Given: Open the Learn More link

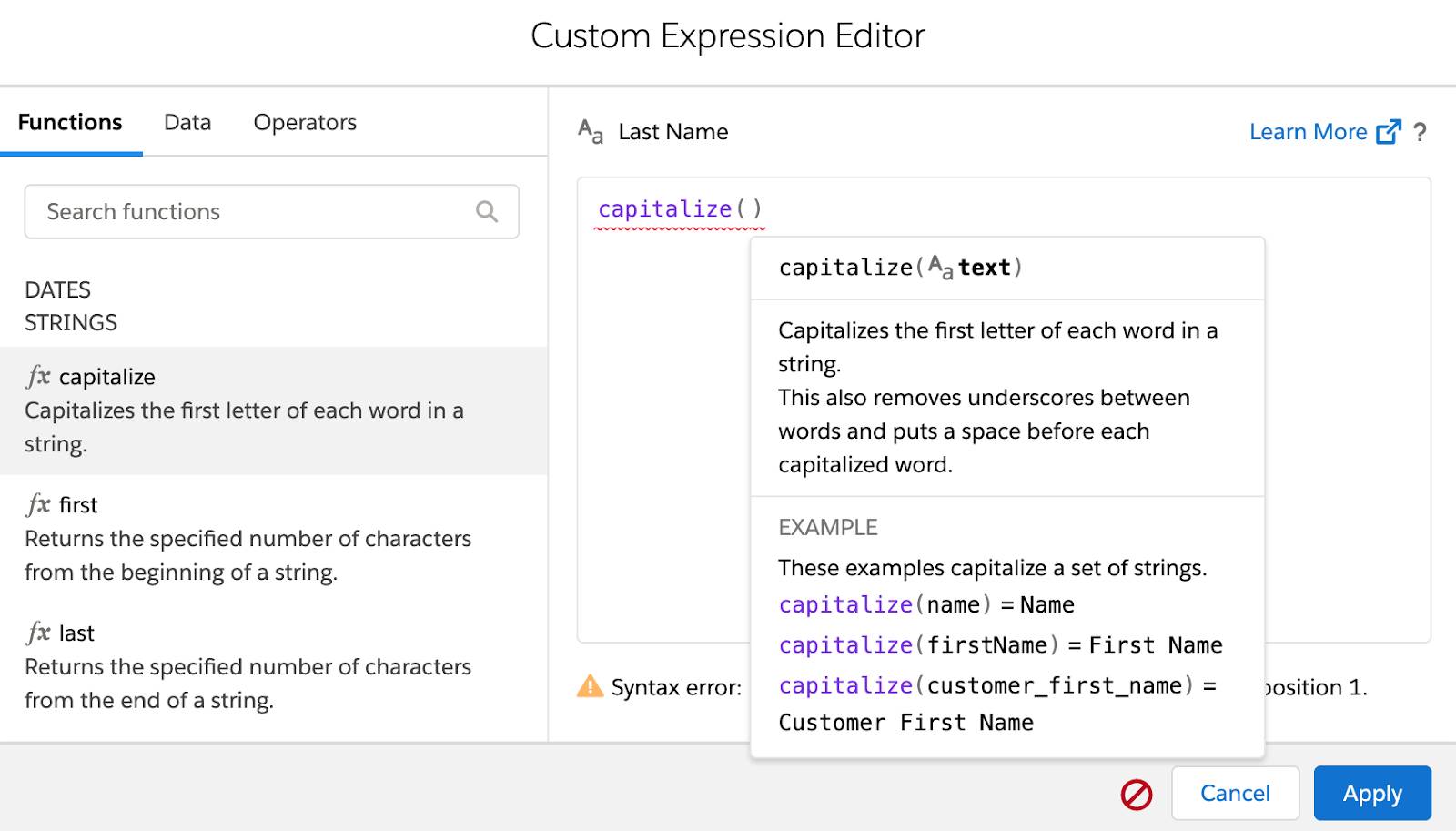Looking at the screenshot, I should (x=1308, y=132).
